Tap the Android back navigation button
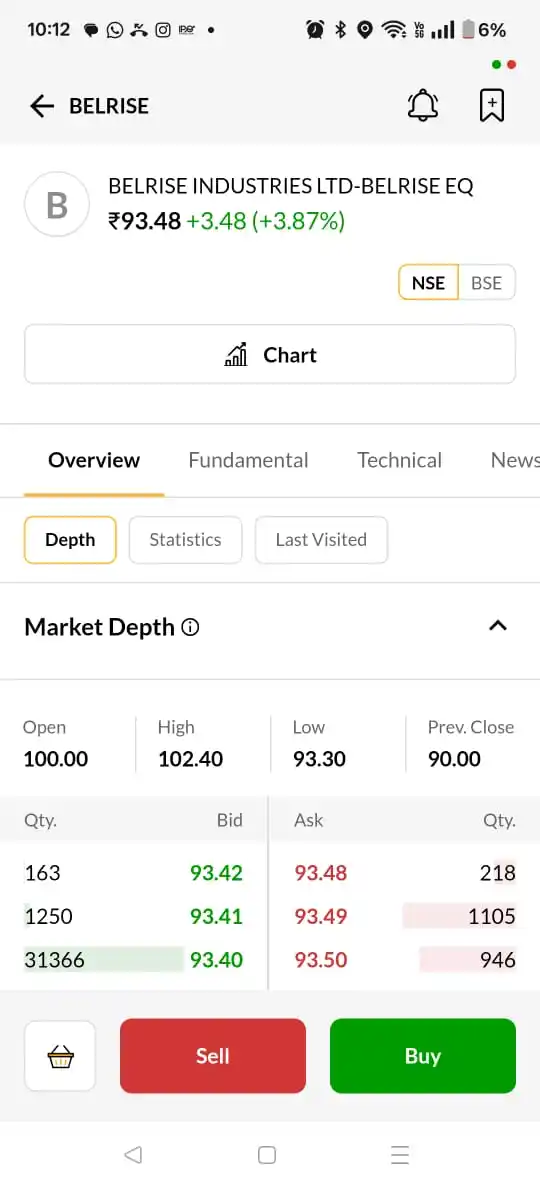The height and width of the screenshot is (1188, 540). (x=133, y=1155)
